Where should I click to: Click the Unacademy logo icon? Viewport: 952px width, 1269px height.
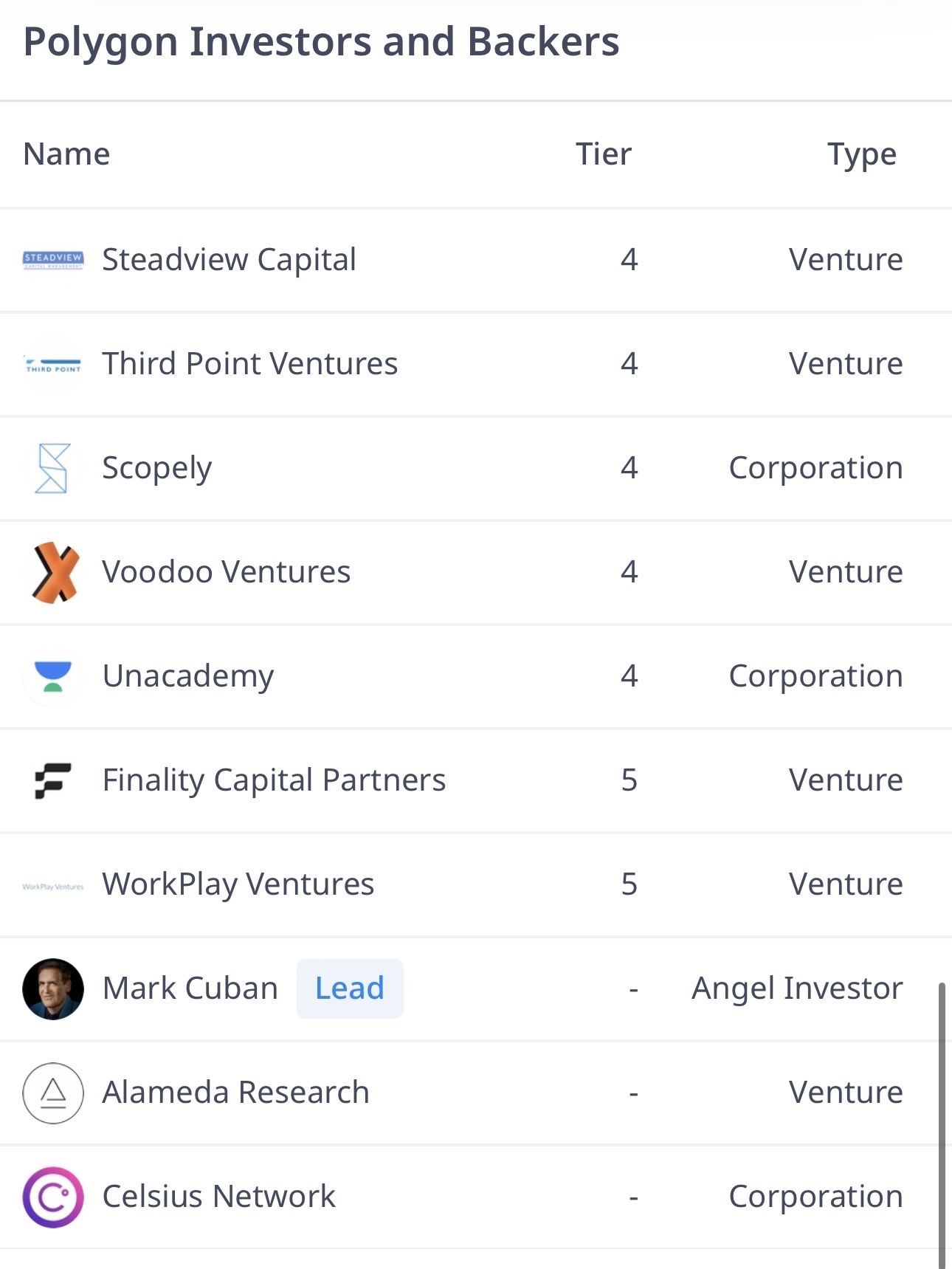(53, 676)
